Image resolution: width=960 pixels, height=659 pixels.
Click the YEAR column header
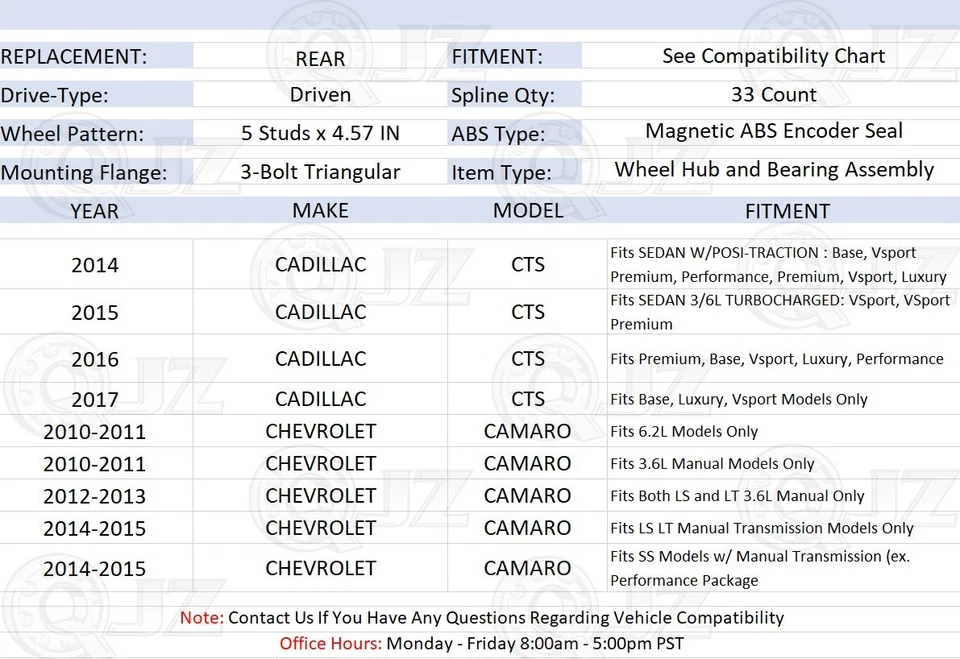pos(94,211)
